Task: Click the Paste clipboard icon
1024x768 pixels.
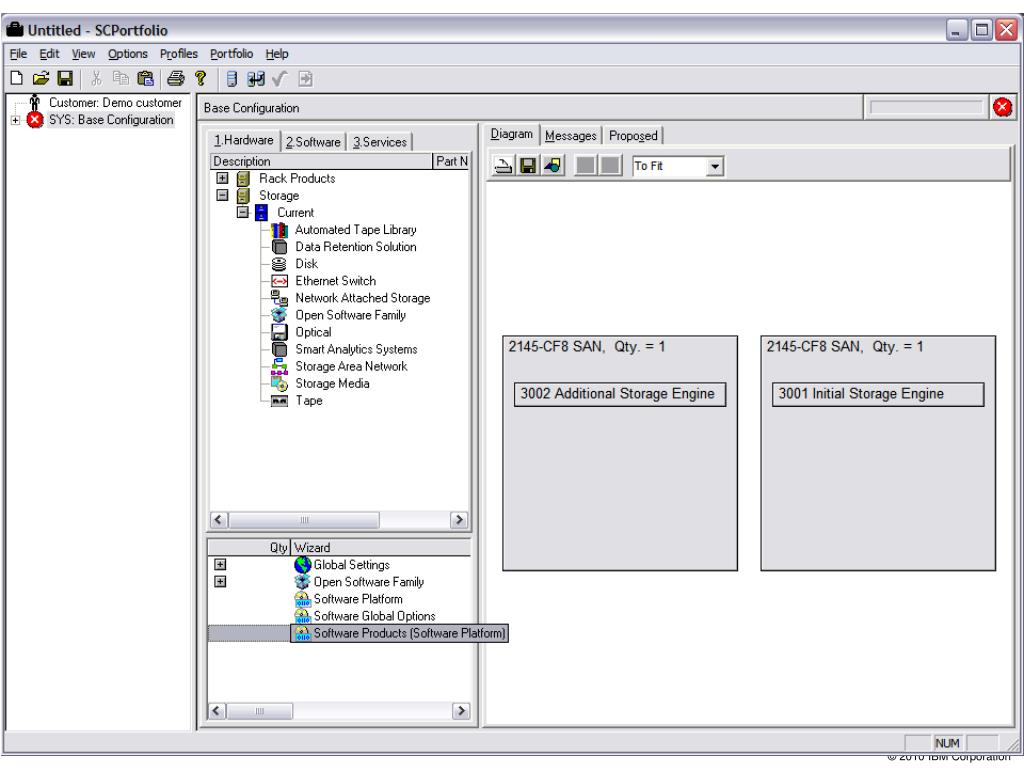Action: (x=145, y=79)
